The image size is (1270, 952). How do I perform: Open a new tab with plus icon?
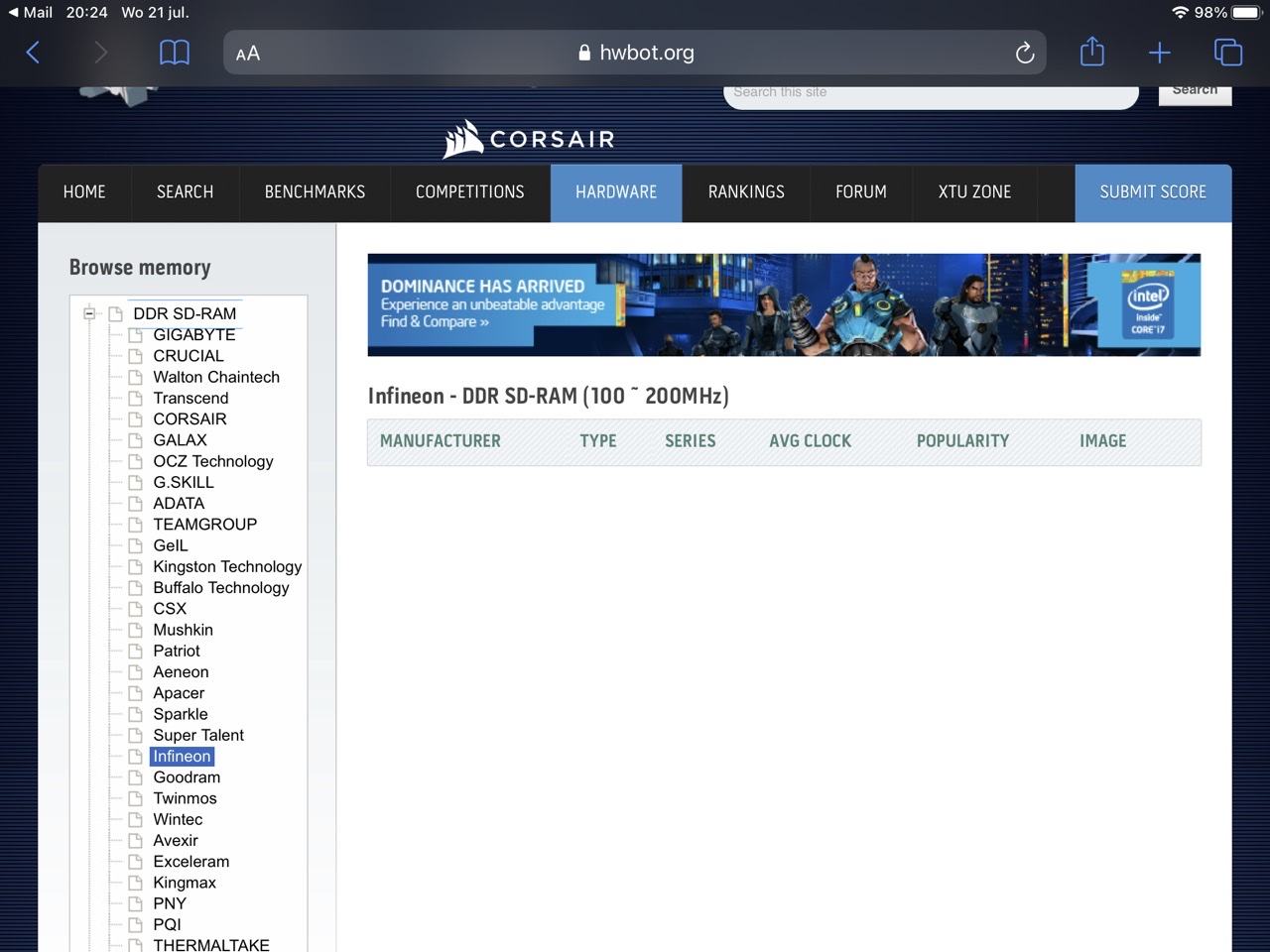(x=1159, y=53)
